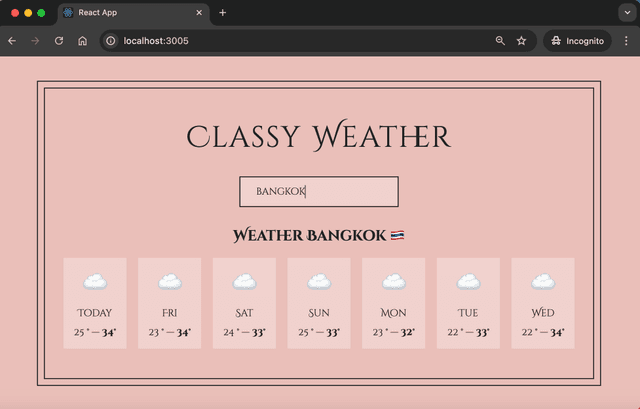Select the TUE day label
This screenshot has height=409, width=640.
tap(468, 313)
